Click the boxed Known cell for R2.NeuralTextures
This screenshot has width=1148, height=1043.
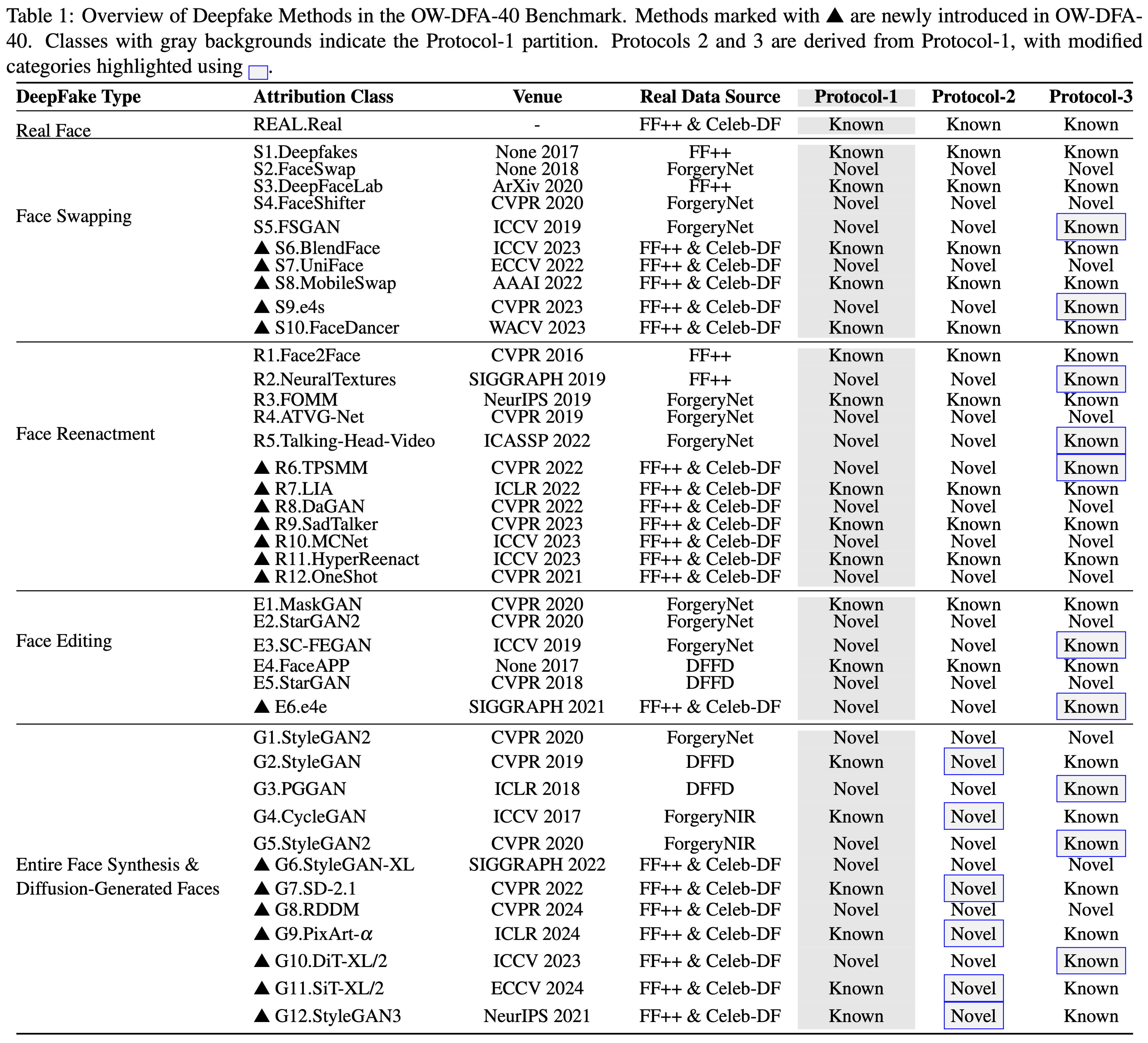point(1091,379)
